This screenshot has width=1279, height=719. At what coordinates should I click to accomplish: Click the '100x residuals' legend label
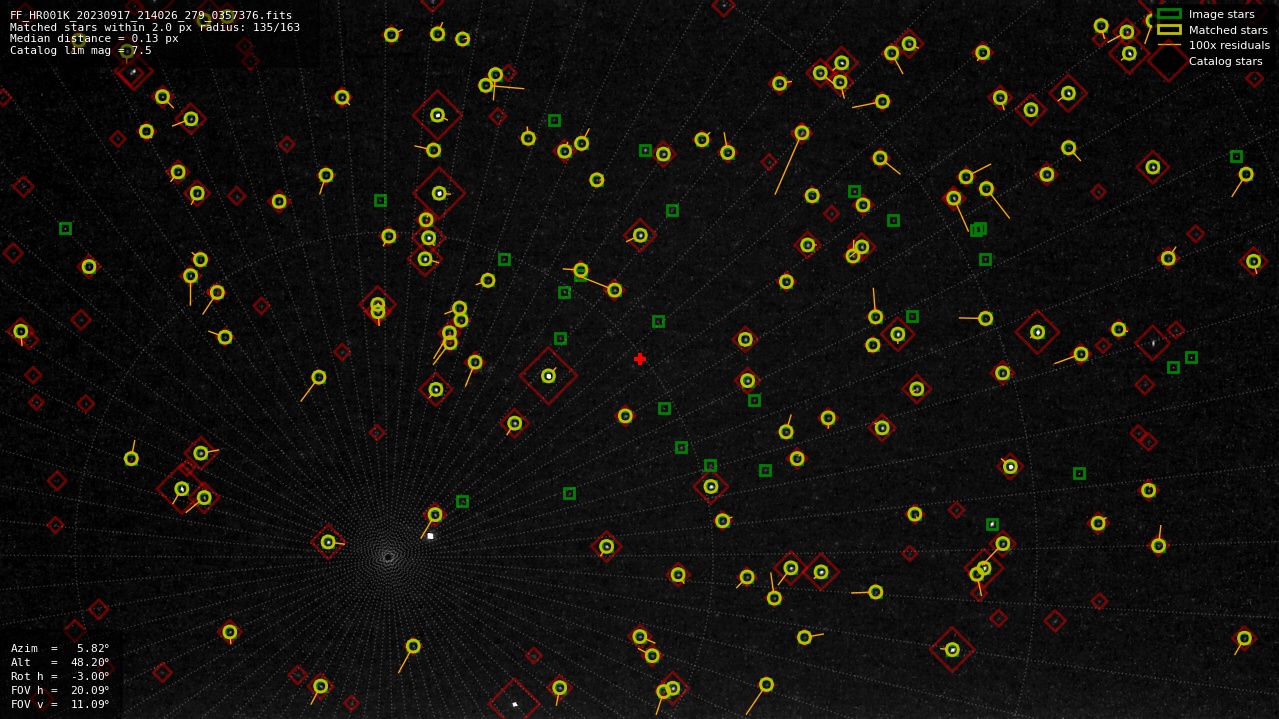pyautogui.click(x=1229, y=45)
